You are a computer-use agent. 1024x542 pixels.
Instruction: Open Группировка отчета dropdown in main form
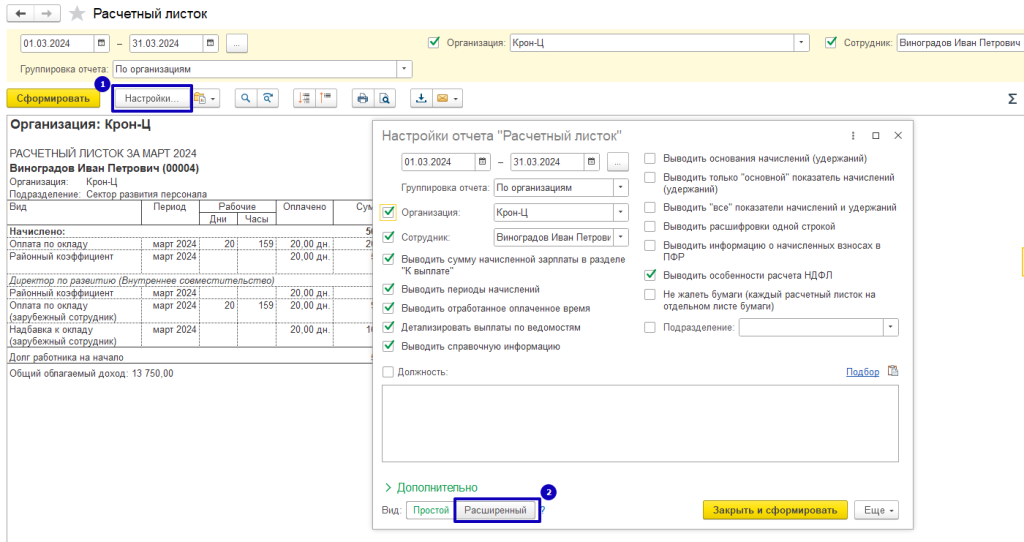pos(404,69)
